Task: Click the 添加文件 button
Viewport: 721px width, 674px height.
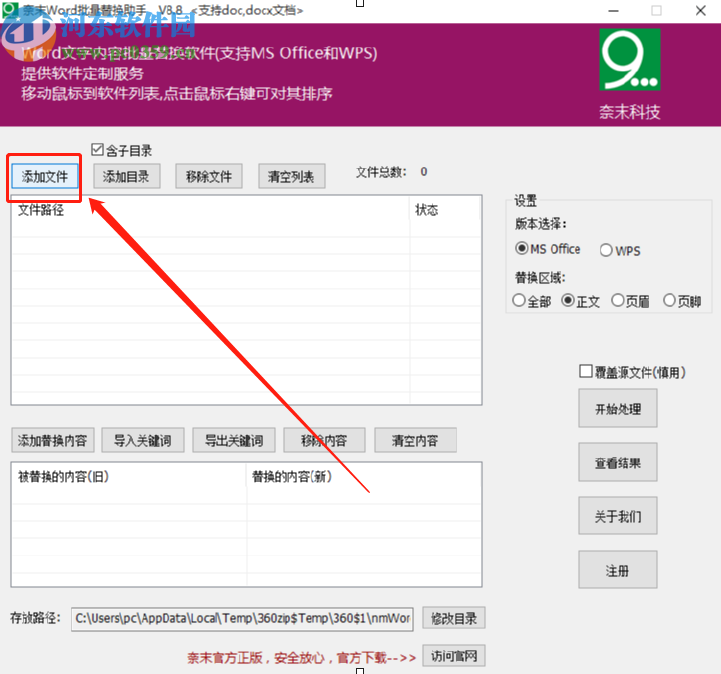Action: pos(44,176)
